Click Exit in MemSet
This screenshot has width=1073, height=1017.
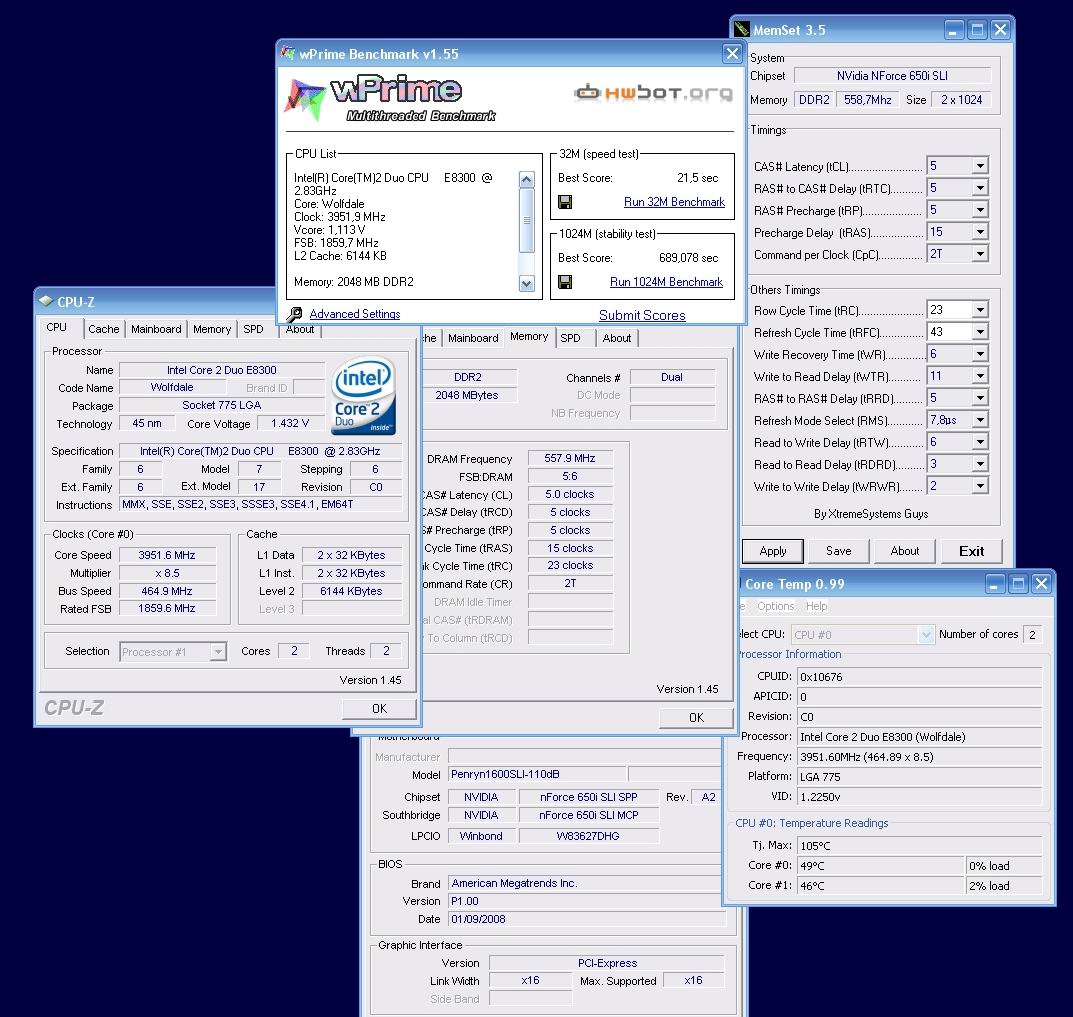(x=971, y=551)
